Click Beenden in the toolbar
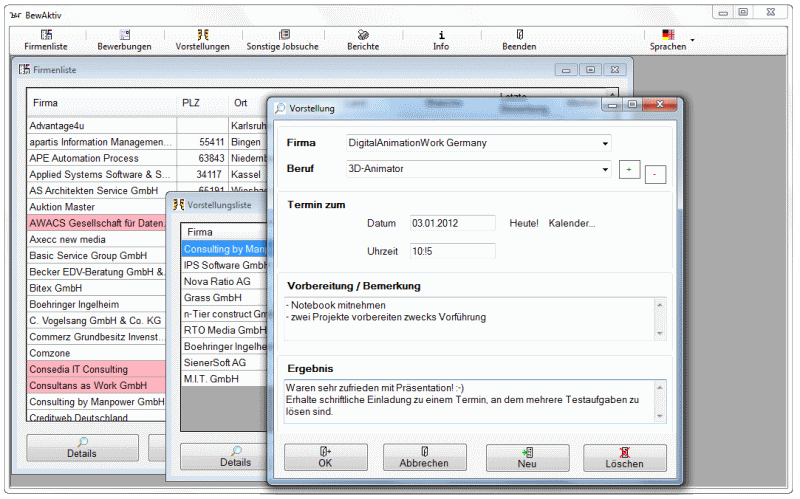The image size is (800, 499). pos(519,40)
